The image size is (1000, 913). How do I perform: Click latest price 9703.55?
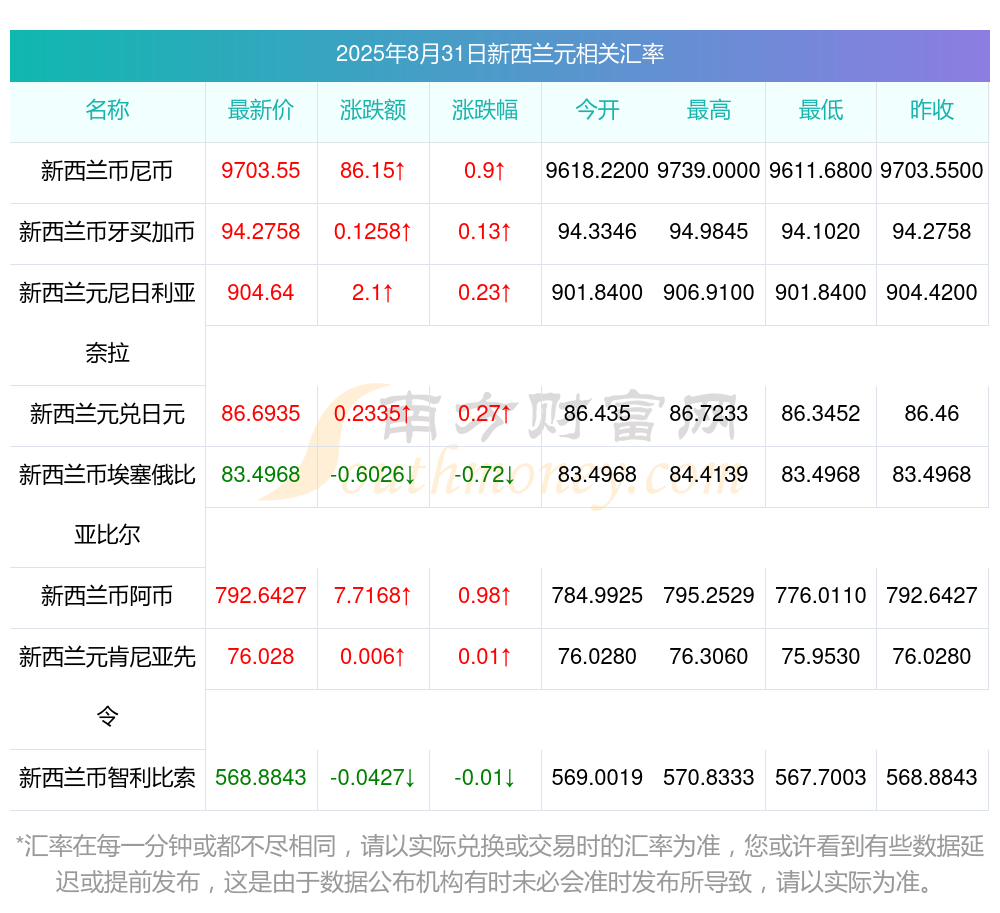[x=261, y=170]
